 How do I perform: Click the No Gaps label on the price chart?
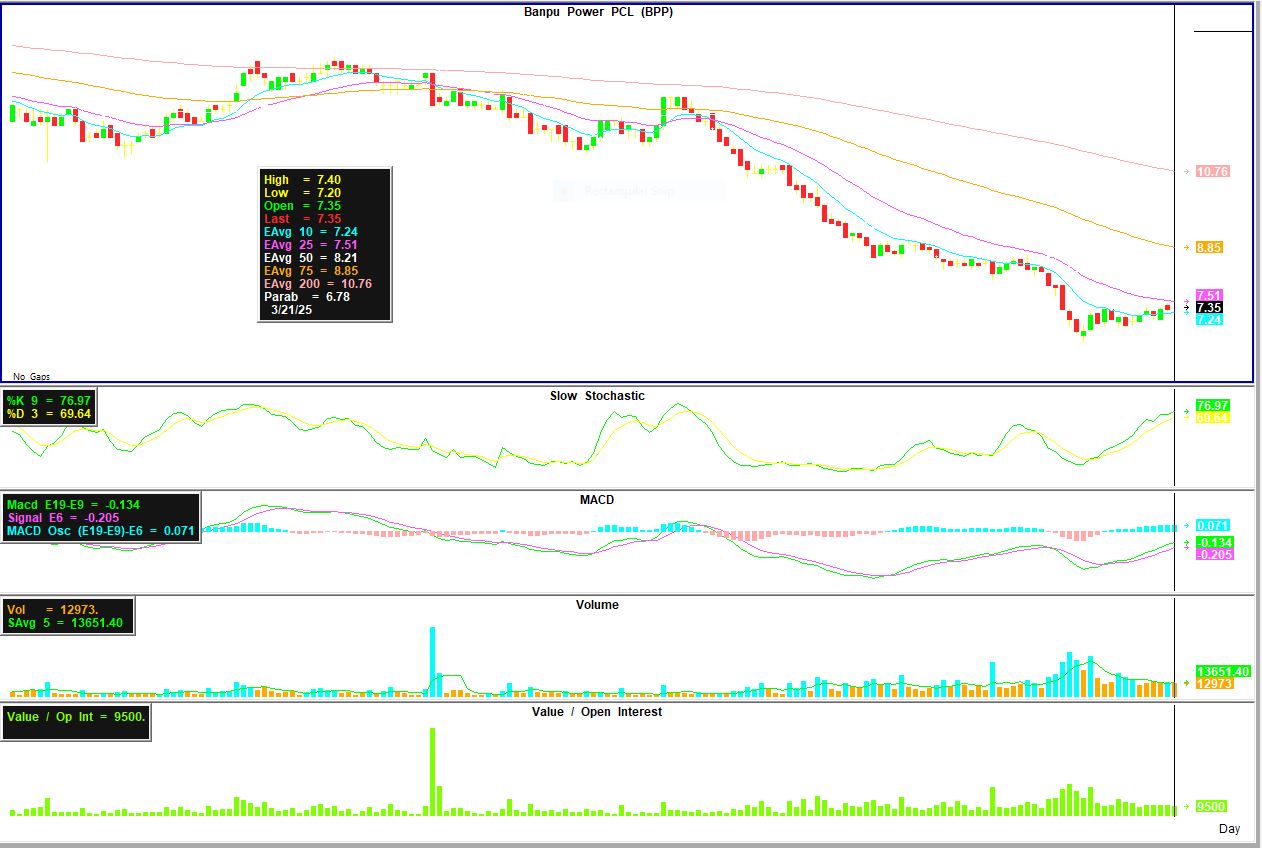(31, 376)
